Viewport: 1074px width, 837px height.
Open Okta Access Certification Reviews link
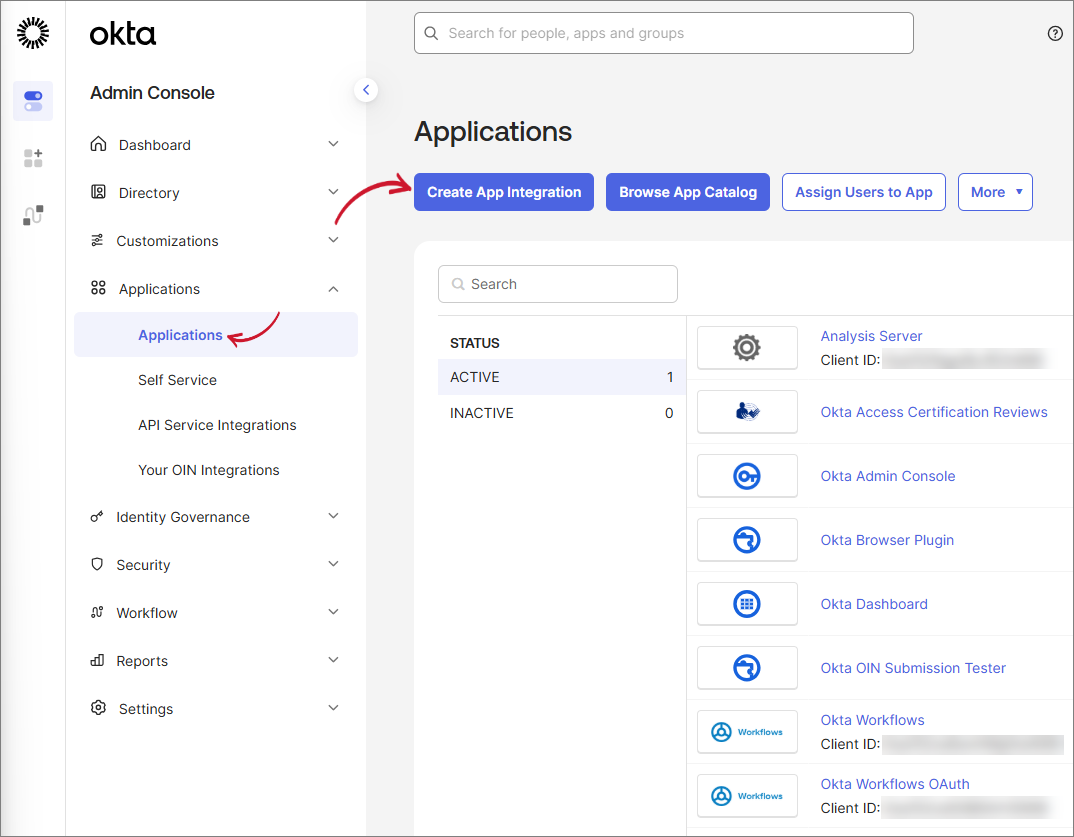click(x=934, y=412)
